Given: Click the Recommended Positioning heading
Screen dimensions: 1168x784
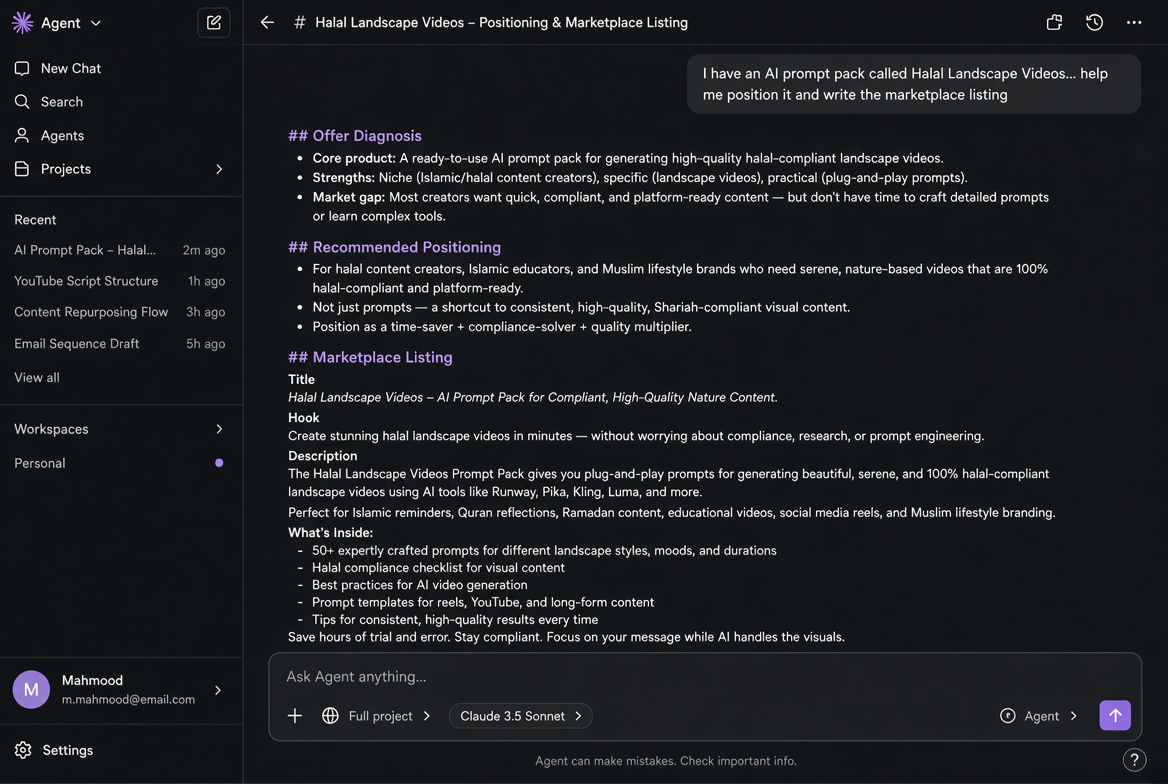Looking at the screenshot, I should tap(395, 247).
